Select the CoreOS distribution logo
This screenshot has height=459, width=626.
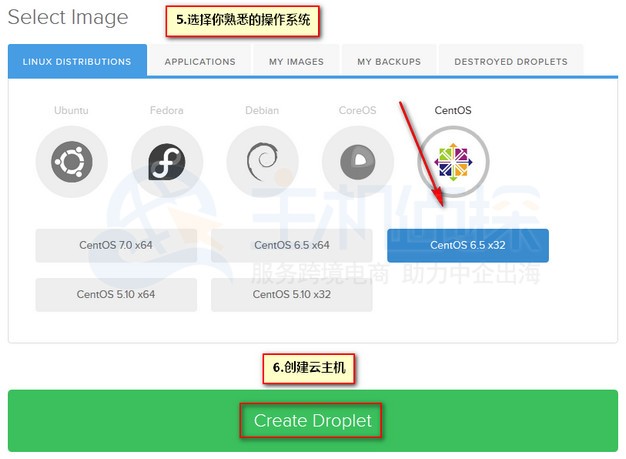[x=358, y=162]
